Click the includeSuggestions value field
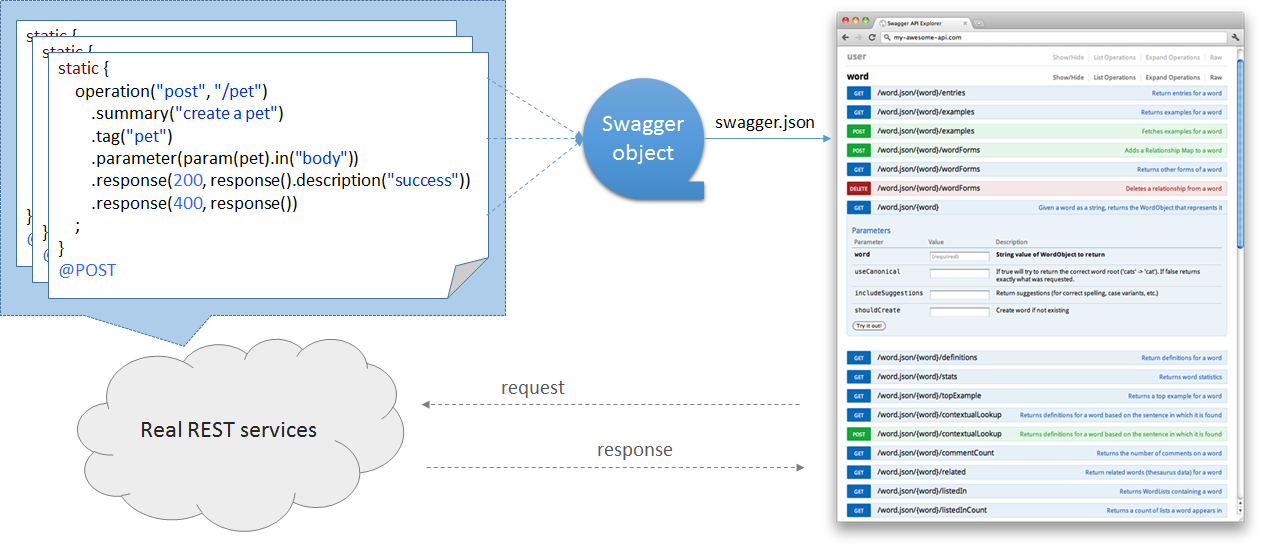 coord(959,294)
